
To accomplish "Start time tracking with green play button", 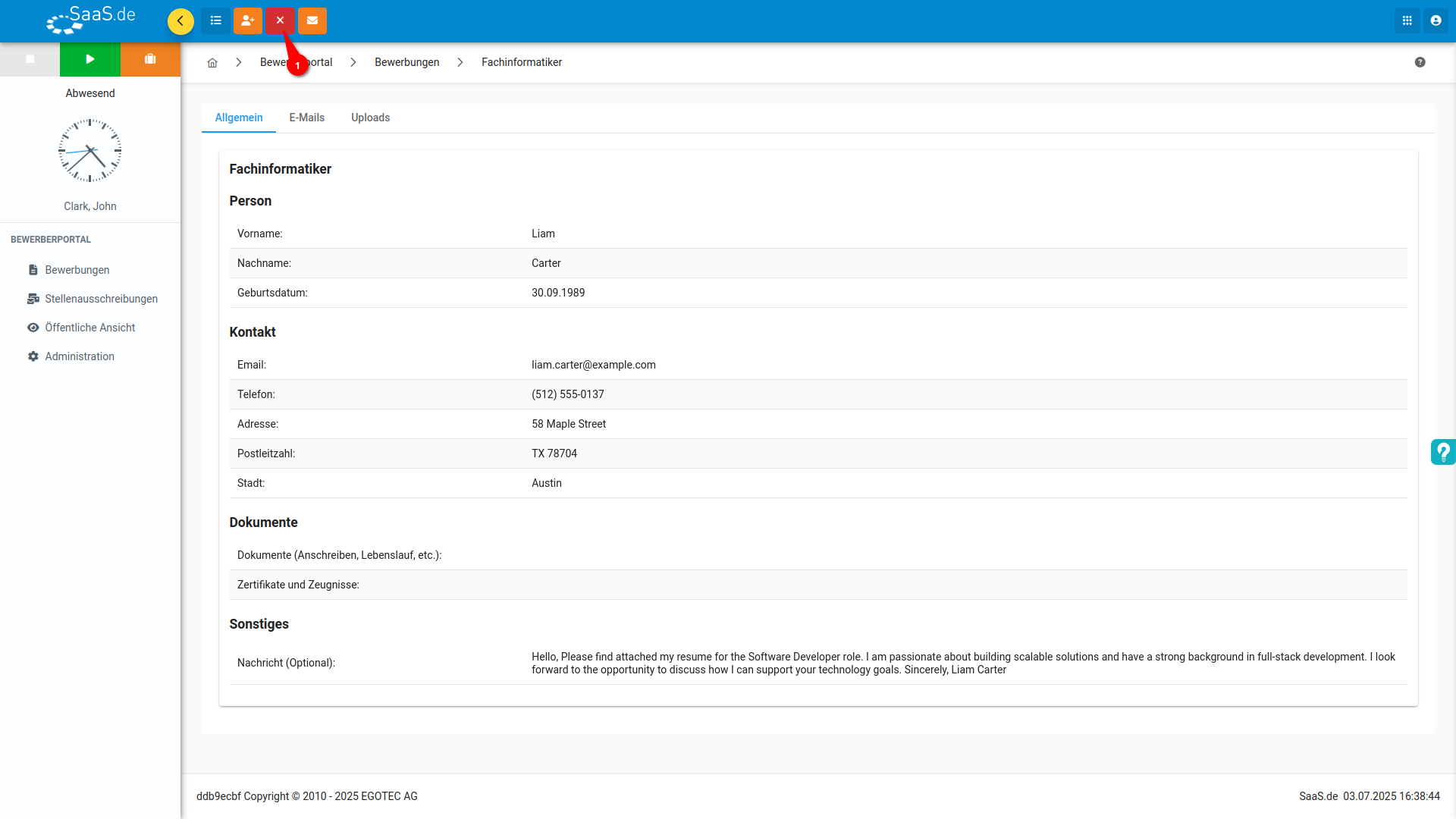I will point(90,59).
